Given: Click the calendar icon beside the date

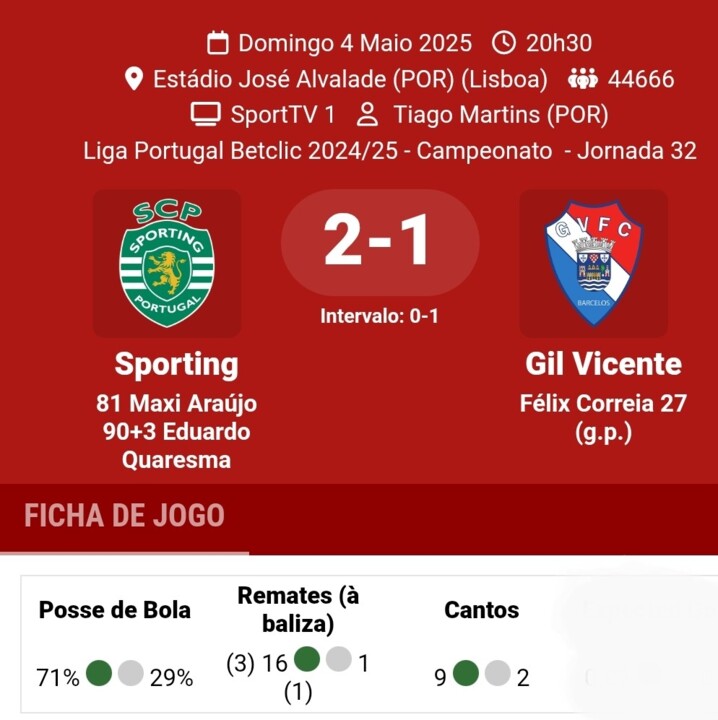Looking at the screenshot, I should pyautogui.click(x=218, y=43).
